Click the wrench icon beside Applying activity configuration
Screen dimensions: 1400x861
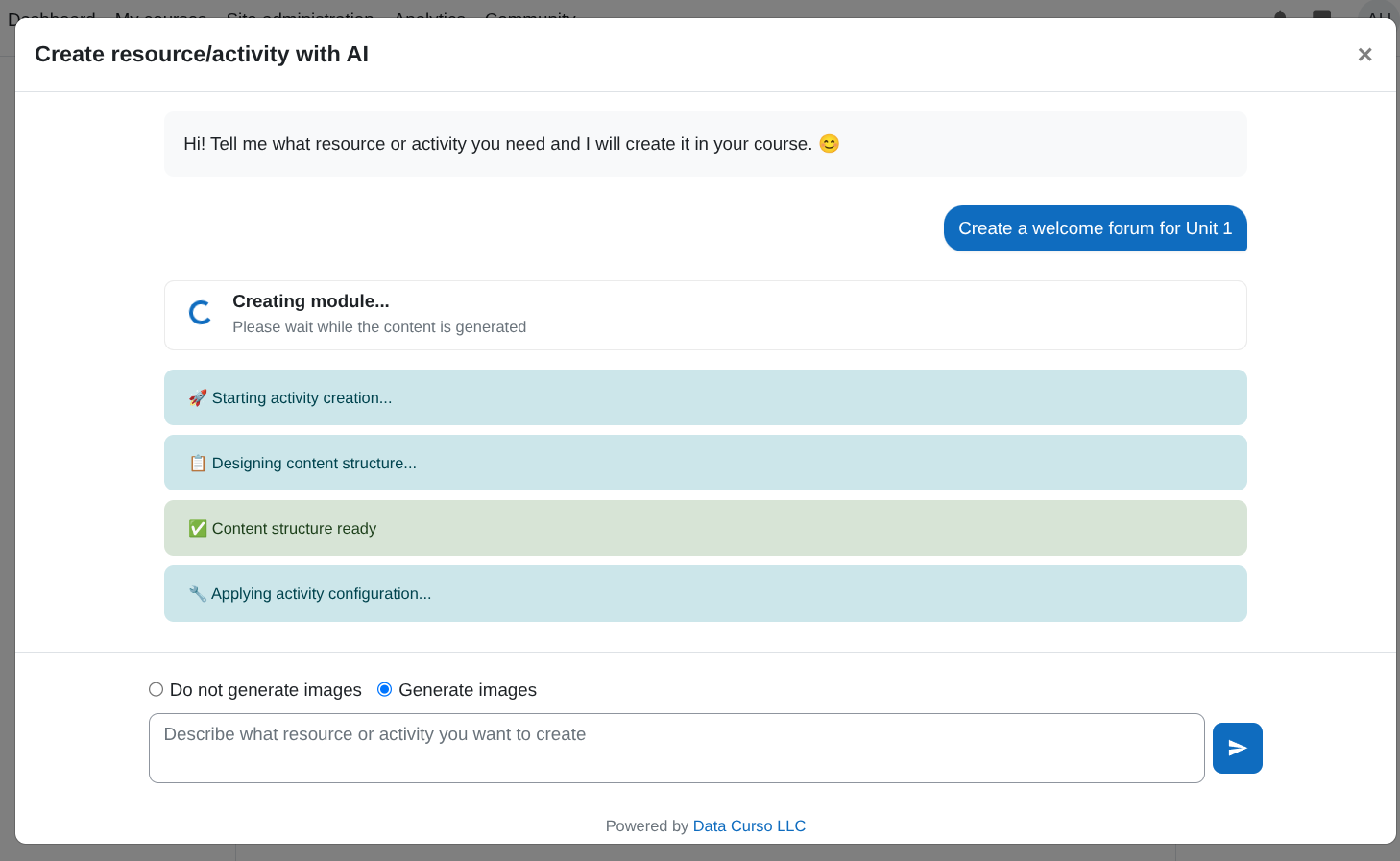pos(197,592)
